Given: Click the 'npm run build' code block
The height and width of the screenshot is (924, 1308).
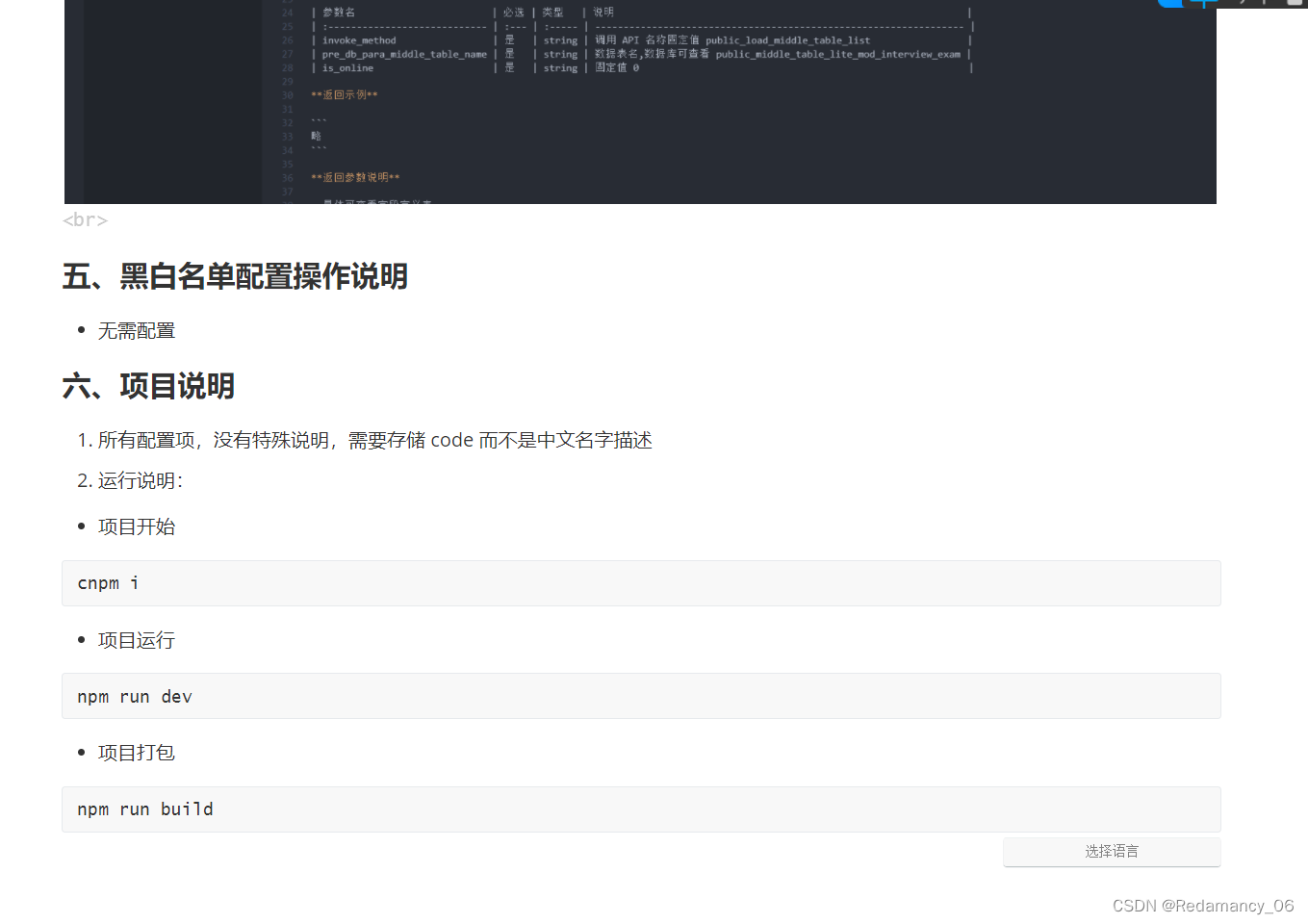Looking at the screenshot, I should pos(641,809).
